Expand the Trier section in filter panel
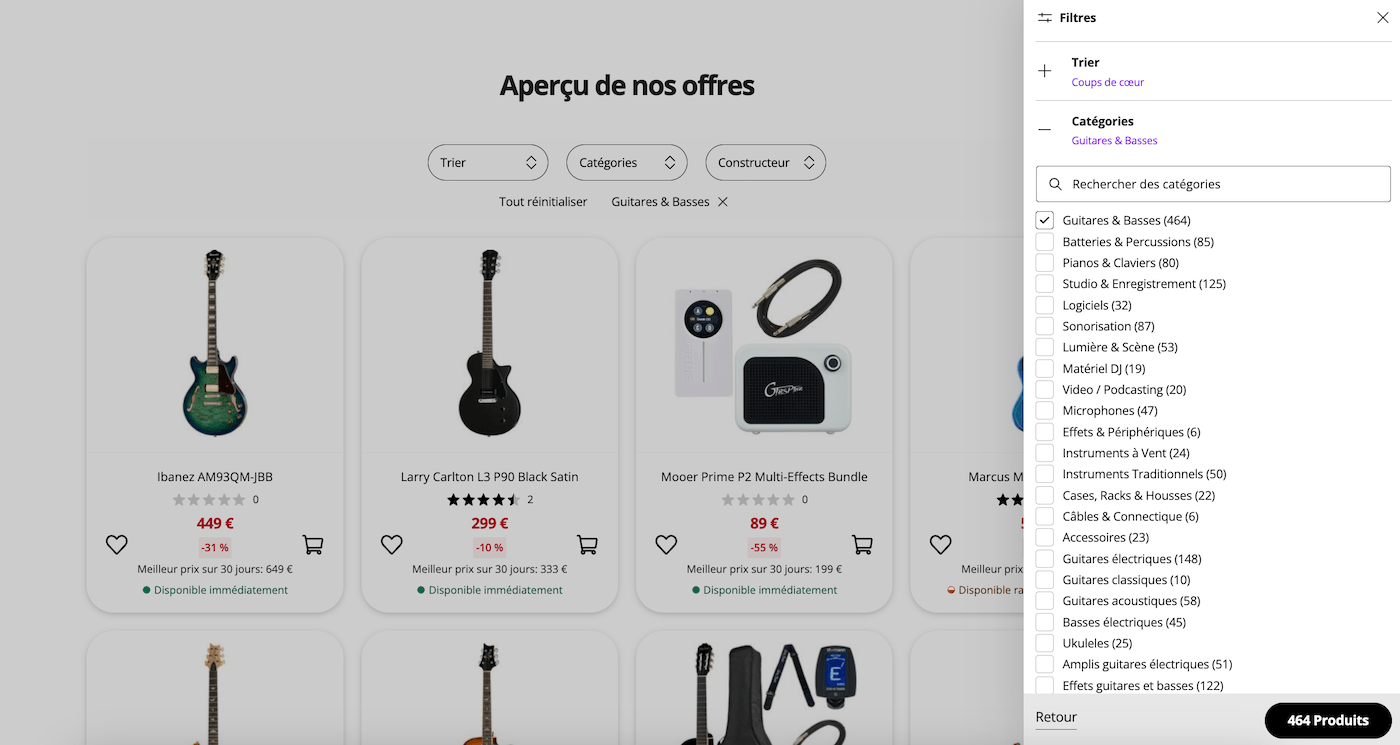This screenshot has width=1400, height=745. [1045, 71]
